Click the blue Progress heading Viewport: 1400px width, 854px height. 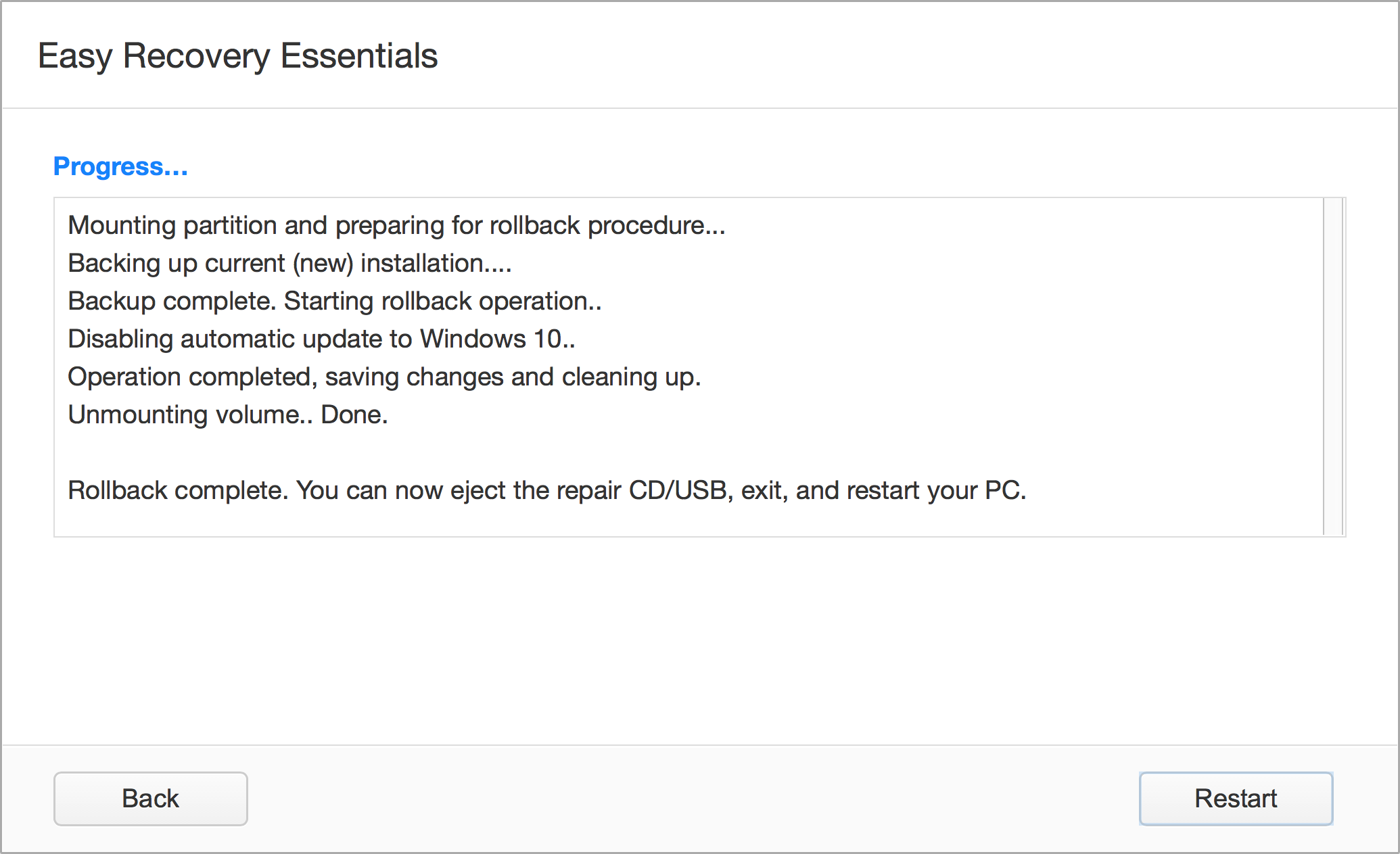[x=120, y=166]
